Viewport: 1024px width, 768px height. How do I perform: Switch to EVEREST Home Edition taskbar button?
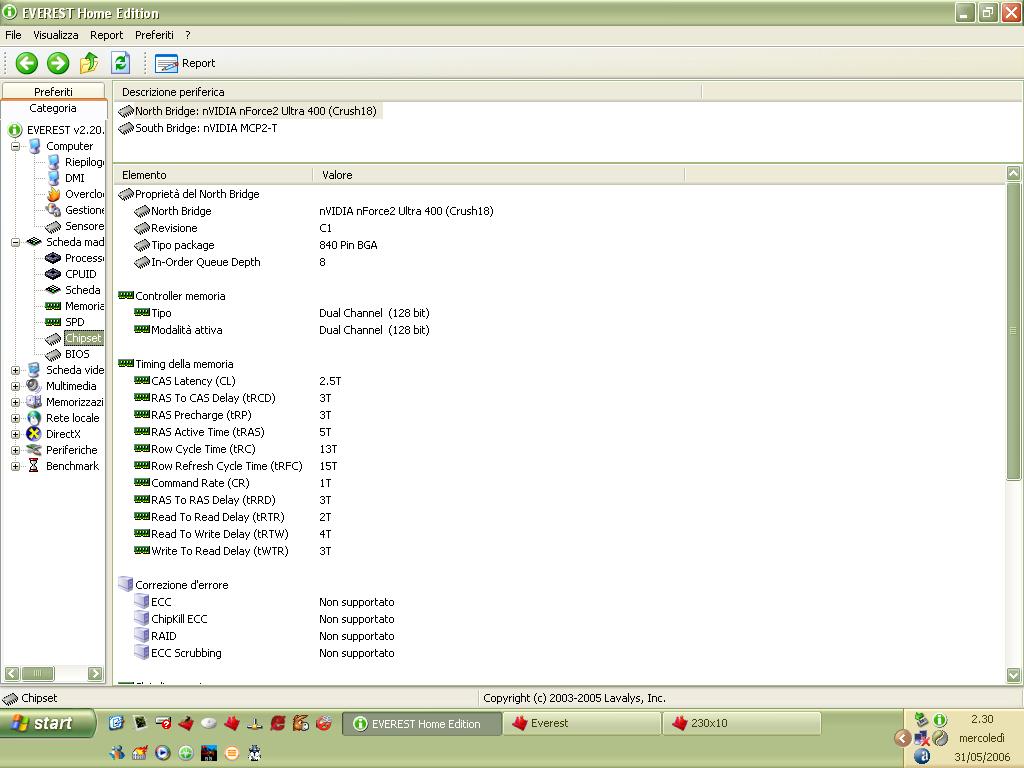coord(422,724)
